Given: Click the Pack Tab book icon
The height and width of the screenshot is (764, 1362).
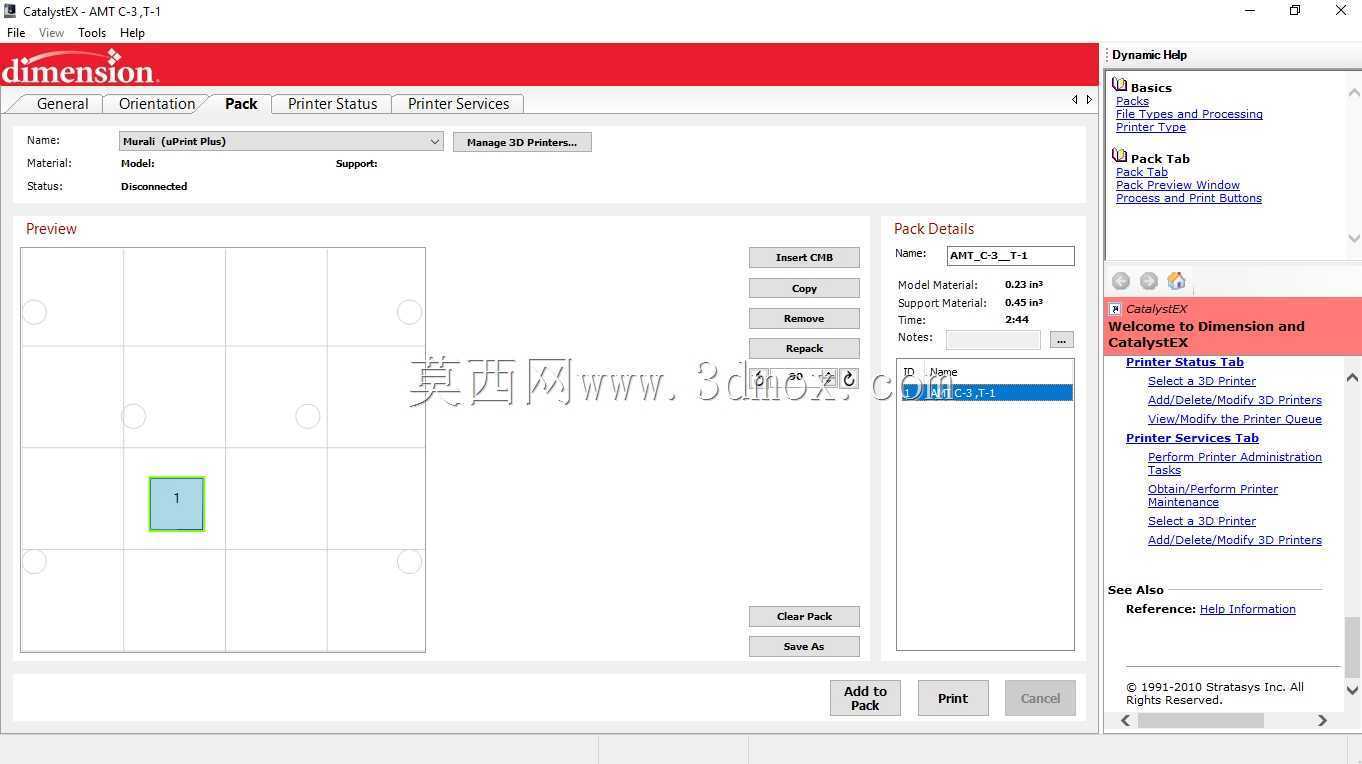Looking at the screenshot, I should point(1120,157).
